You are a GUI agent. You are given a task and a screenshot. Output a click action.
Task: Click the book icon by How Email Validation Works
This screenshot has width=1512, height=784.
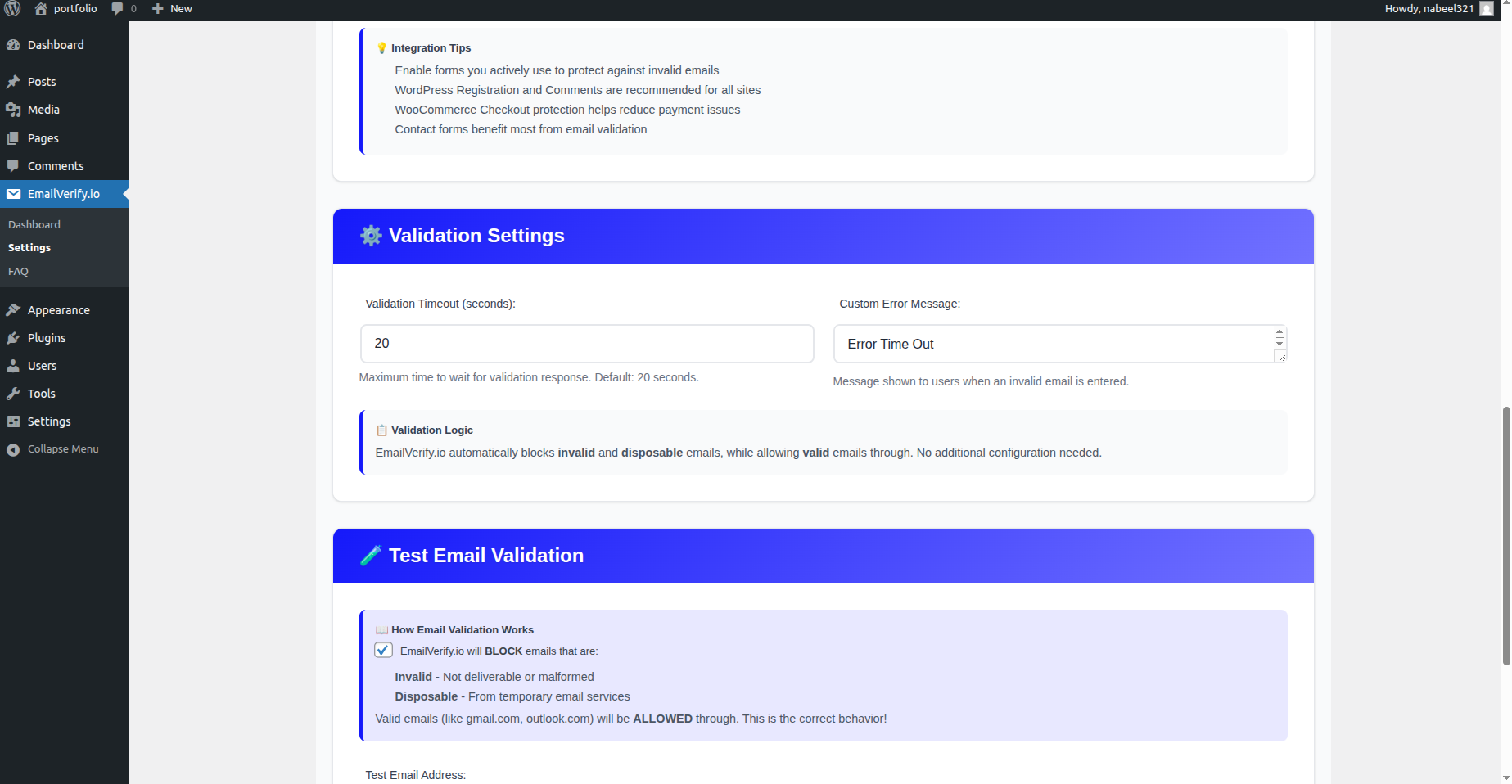coord(381,630)
